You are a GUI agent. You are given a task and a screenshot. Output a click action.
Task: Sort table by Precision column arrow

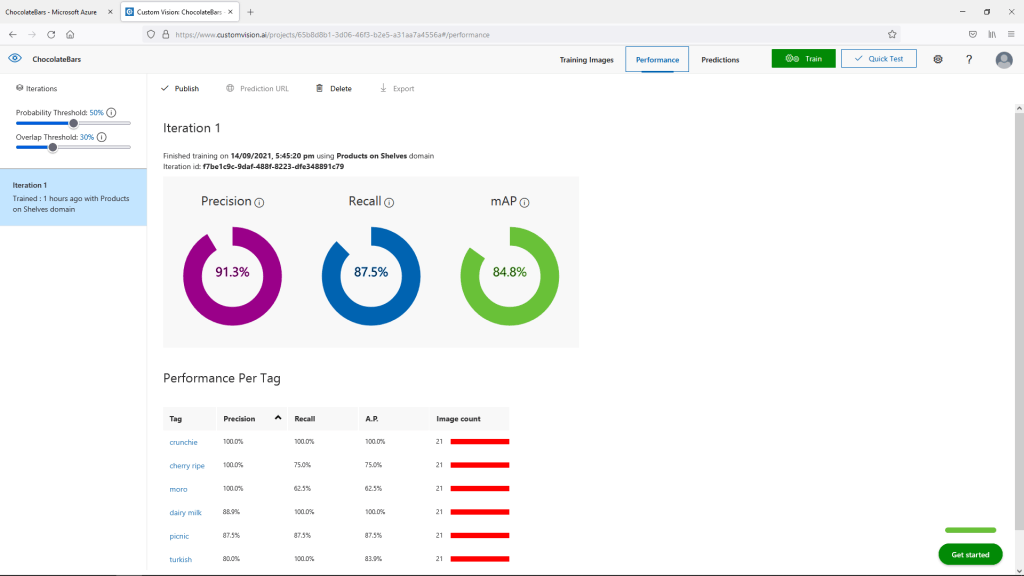278,418
